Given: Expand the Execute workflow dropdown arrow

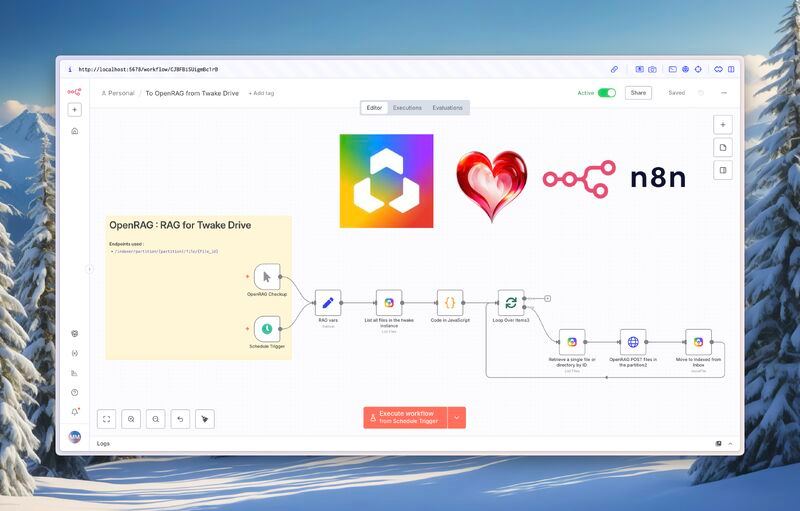Looking at the screenshot, I should [x=457, y=418].
